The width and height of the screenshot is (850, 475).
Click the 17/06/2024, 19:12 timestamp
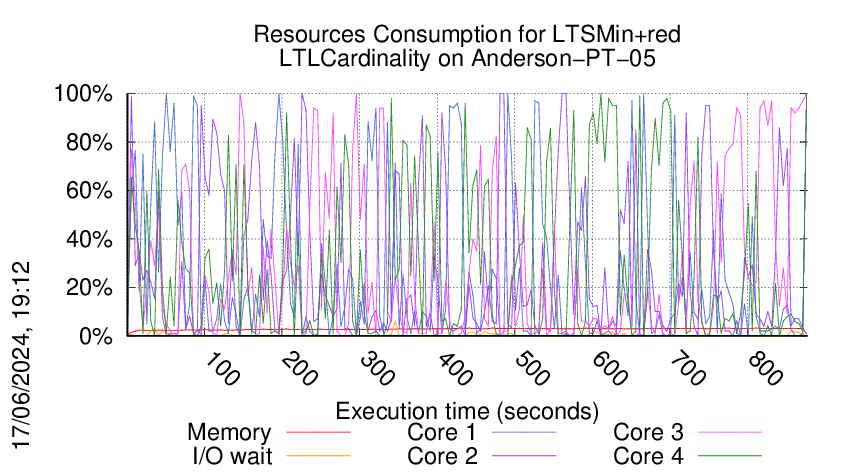(x=22, y=355)
